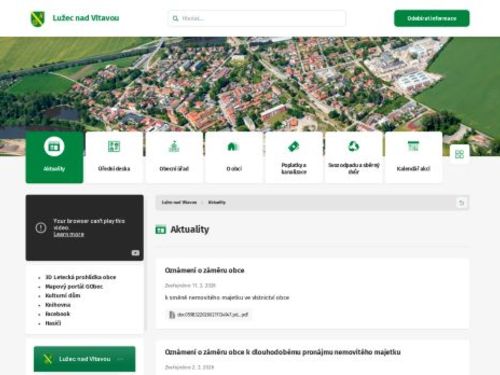Viewport: 500px width, 375px height.
Task: Open the article about dlouhodobému pronájmu nemovitého majetku
Action: [x=283, y=352]
